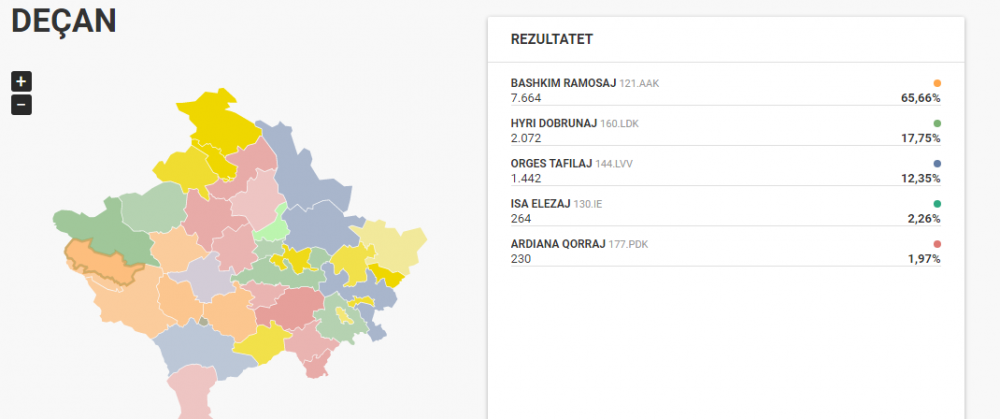Click the red PDK color dot
The height and width of the screenshot is (419, 1000).
(x=937, y=244)
